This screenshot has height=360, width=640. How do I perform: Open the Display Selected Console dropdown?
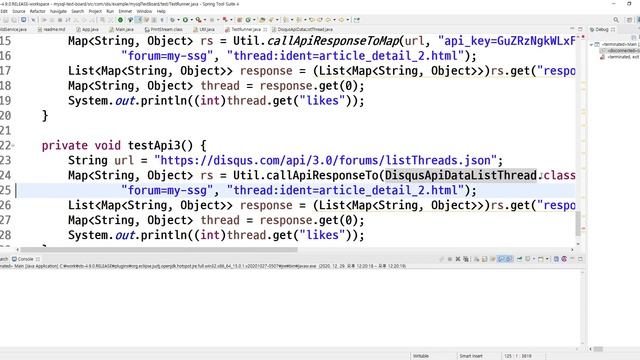(x=534, y=259)
